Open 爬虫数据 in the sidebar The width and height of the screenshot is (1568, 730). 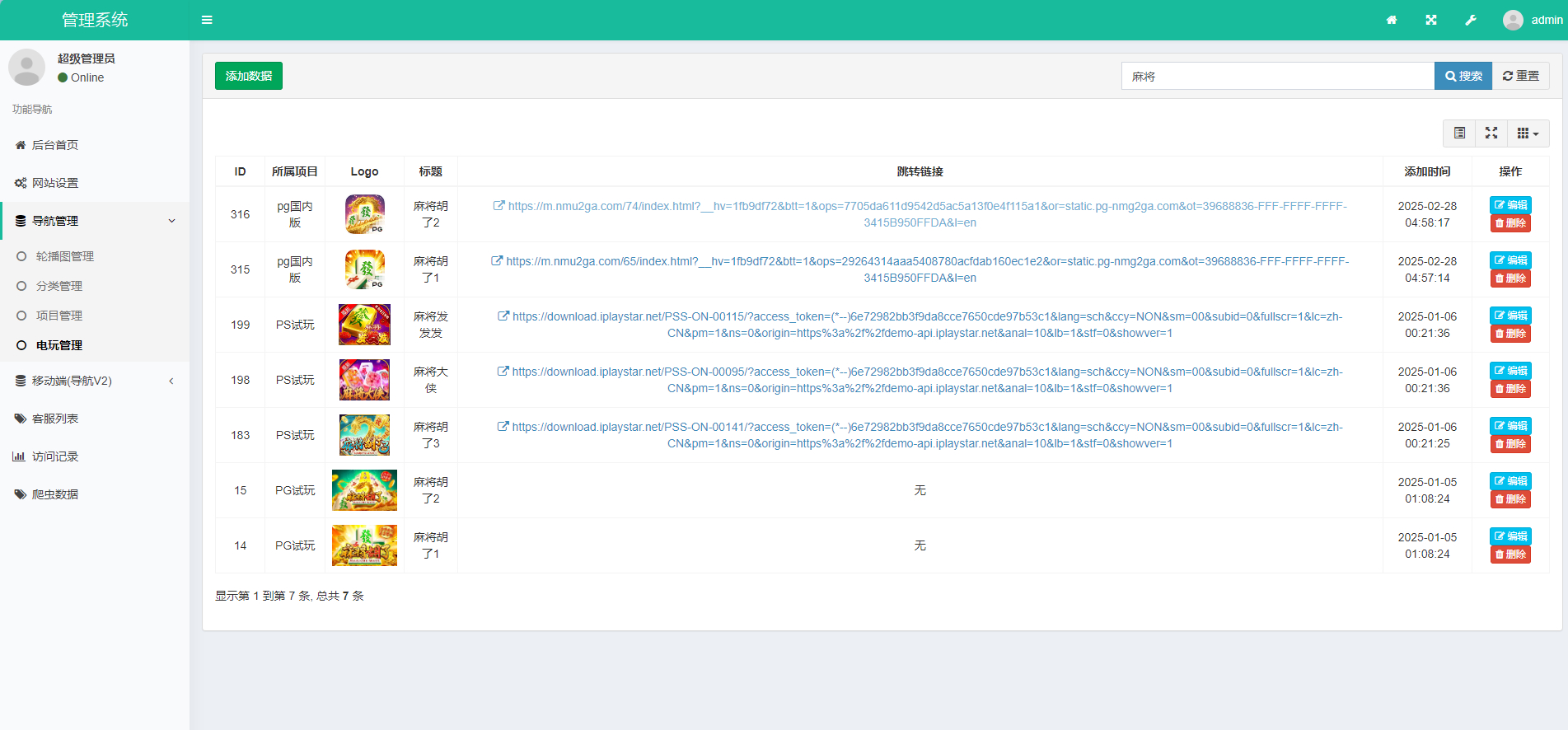point(54,494)
